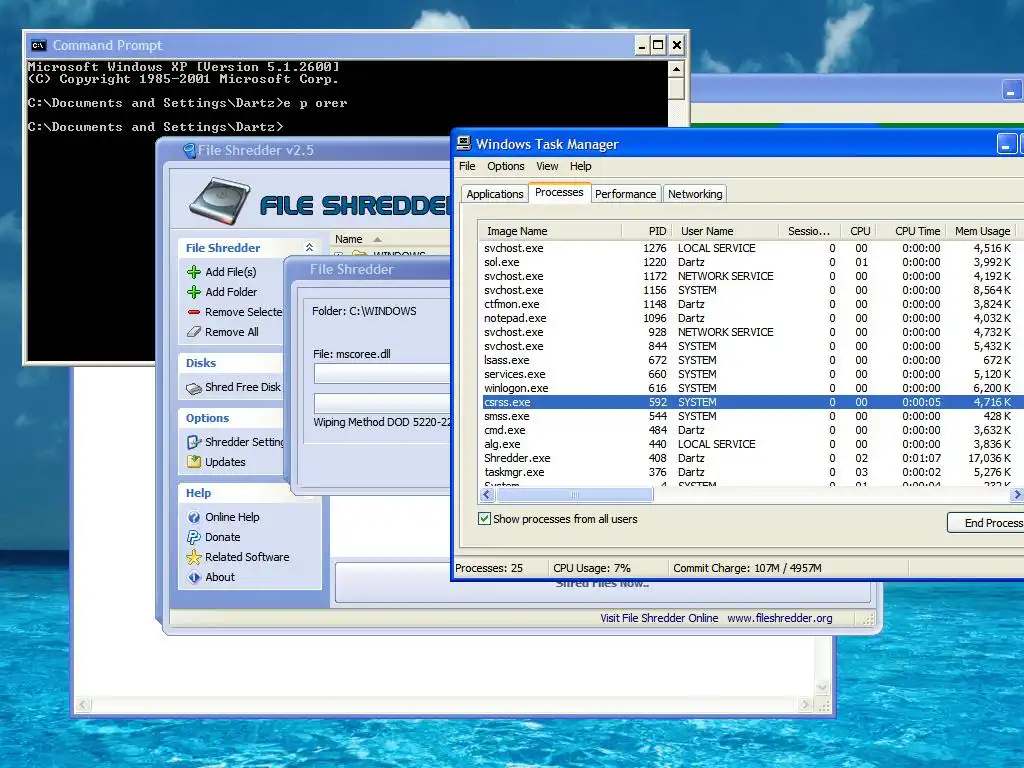
Task: Click the Add File(s) green plus icon
Action: click(193, 272)
